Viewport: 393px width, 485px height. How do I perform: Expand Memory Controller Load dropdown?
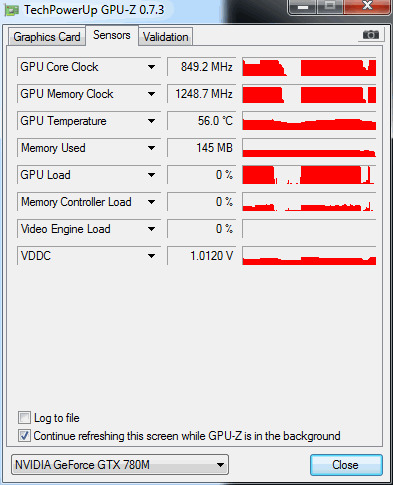(151, 202)
